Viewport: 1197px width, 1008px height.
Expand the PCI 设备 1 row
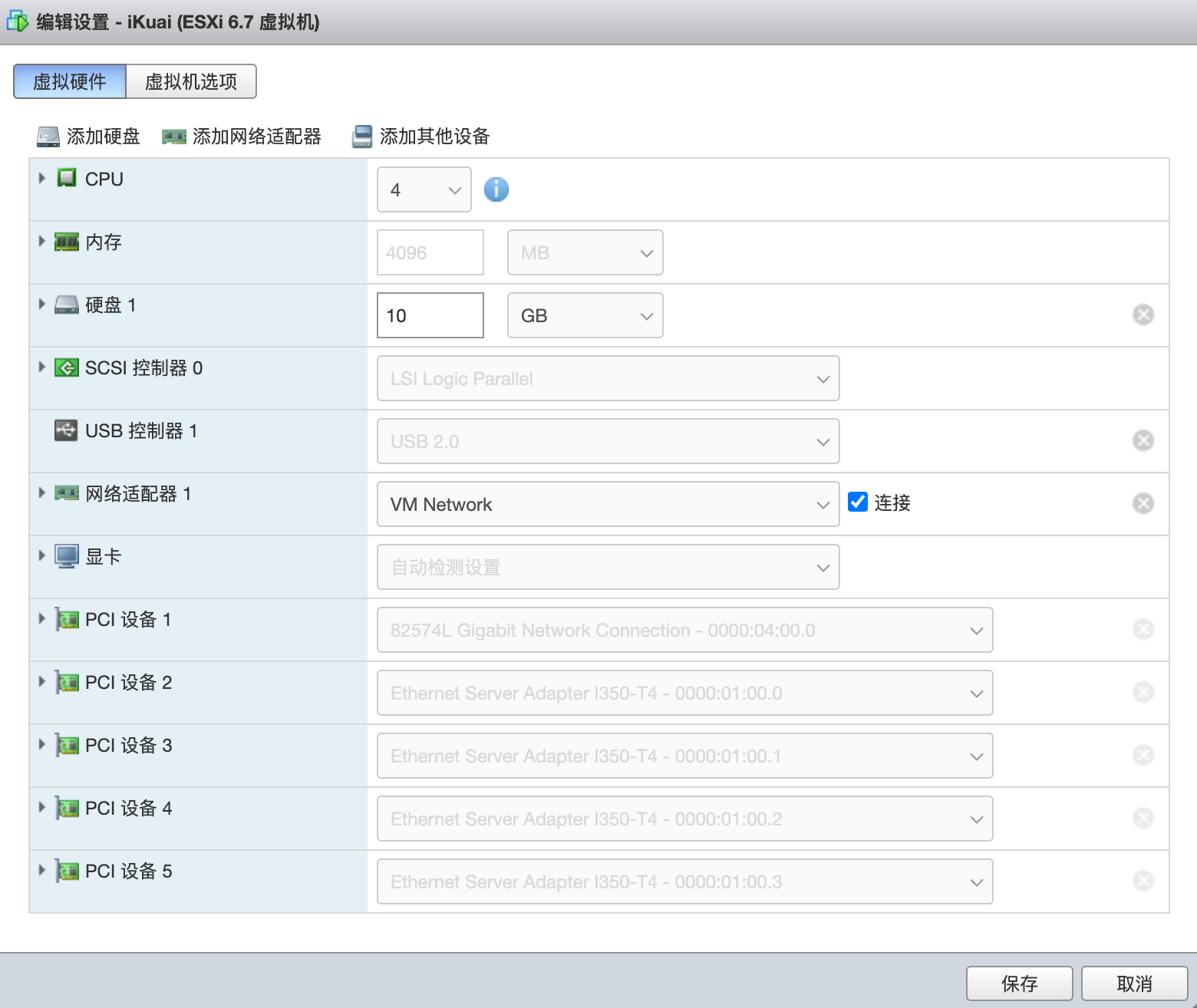click(42, 618)
